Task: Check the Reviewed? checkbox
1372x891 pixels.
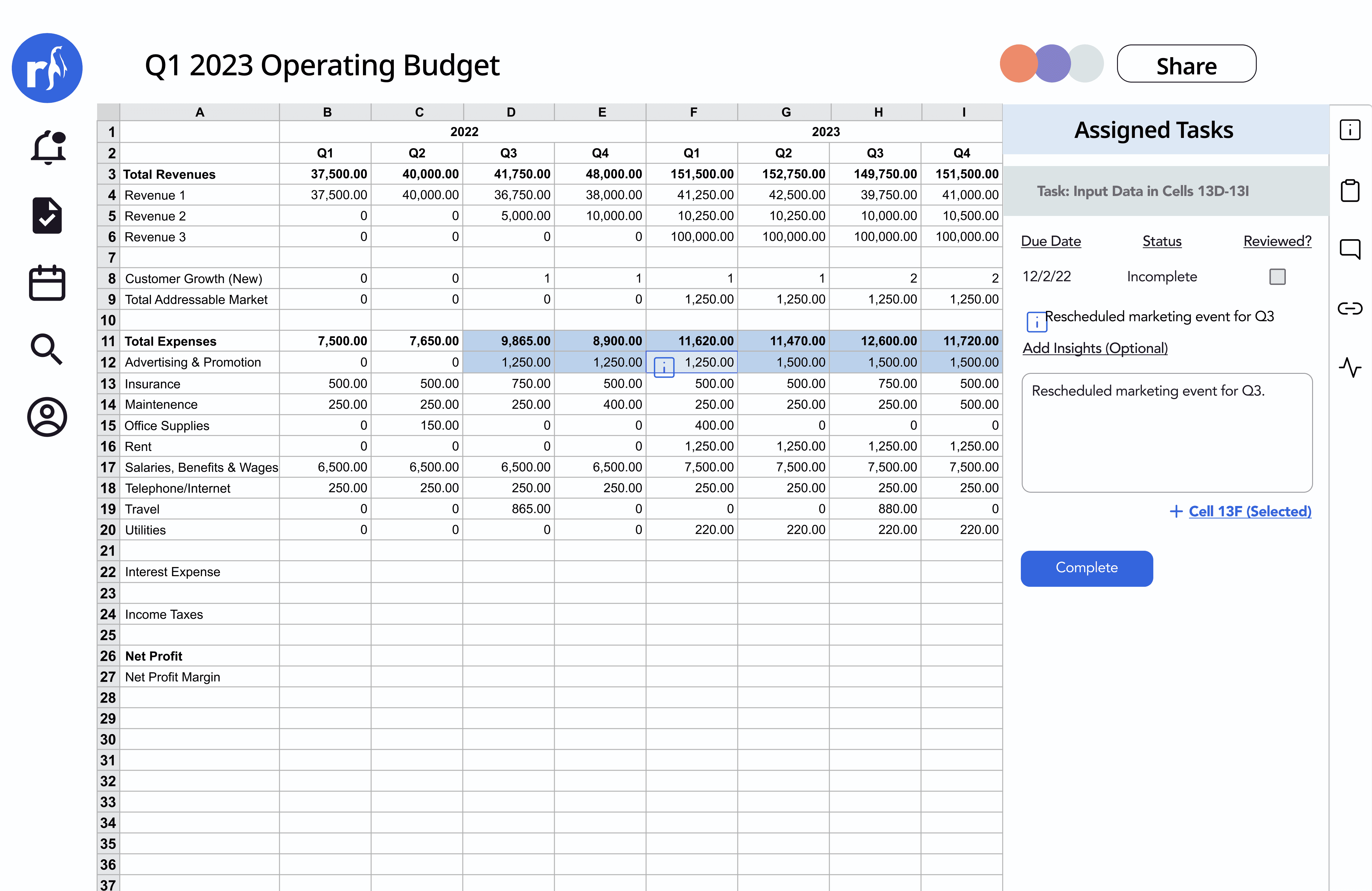Action: pos(1277,277)
